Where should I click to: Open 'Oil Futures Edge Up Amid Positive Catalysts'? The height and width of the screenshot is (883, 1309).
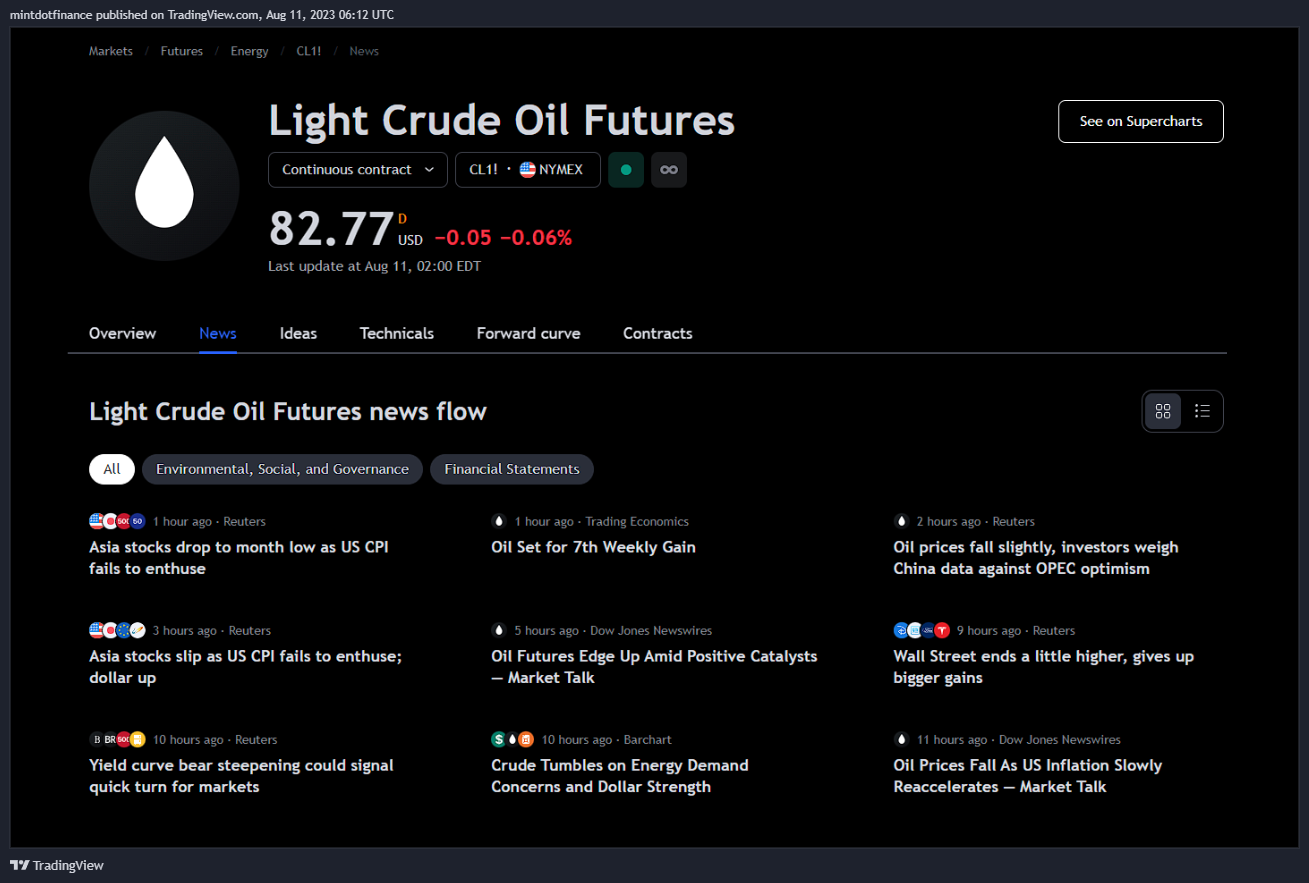tap(654, 667)
